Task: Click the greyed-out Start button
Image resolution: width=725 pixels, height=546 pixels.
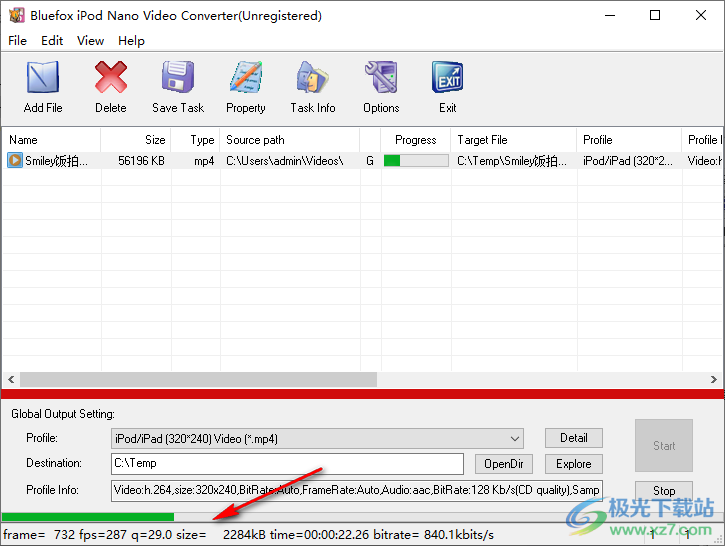Action: [664, 446]
